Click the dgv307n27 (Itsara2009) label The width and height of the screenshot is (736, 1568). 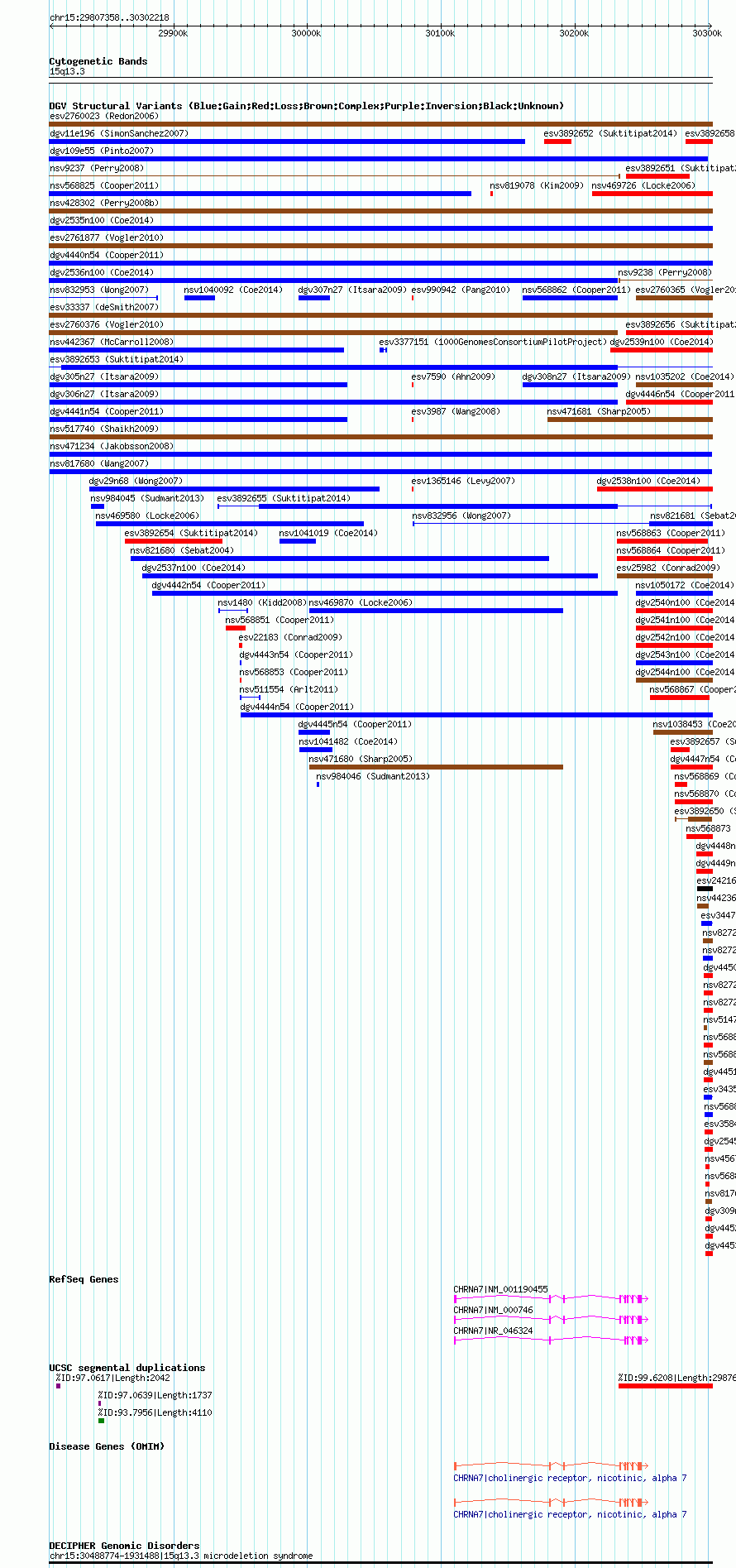tap(352, 290)
